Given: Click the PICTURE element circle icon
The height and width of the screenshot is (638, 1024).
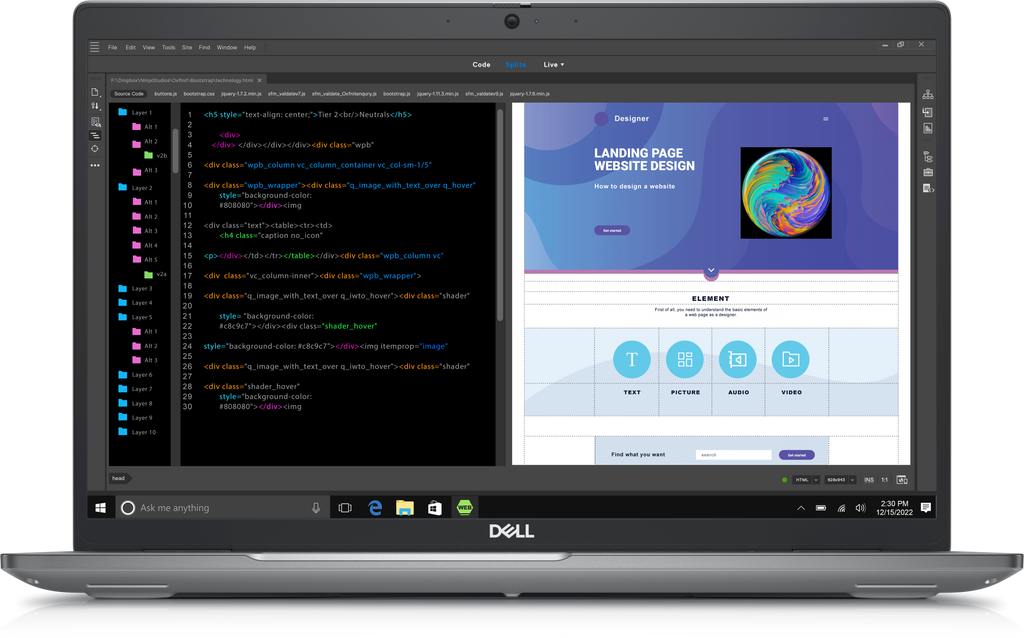Looking at the screenshot, I should point(684,359).
